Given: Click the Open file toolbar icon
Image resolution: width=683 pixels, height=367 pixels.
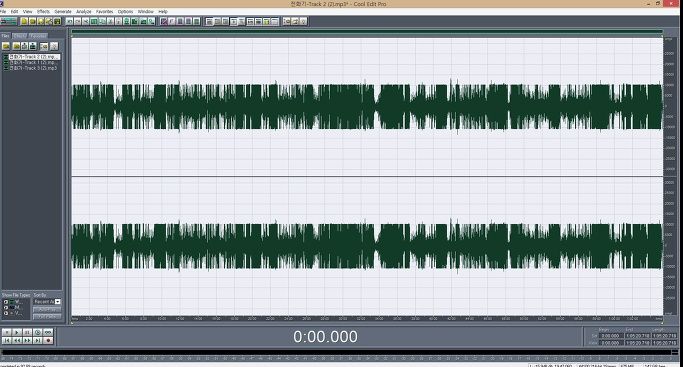Looking at the screenshot, I should coord(33,21).
